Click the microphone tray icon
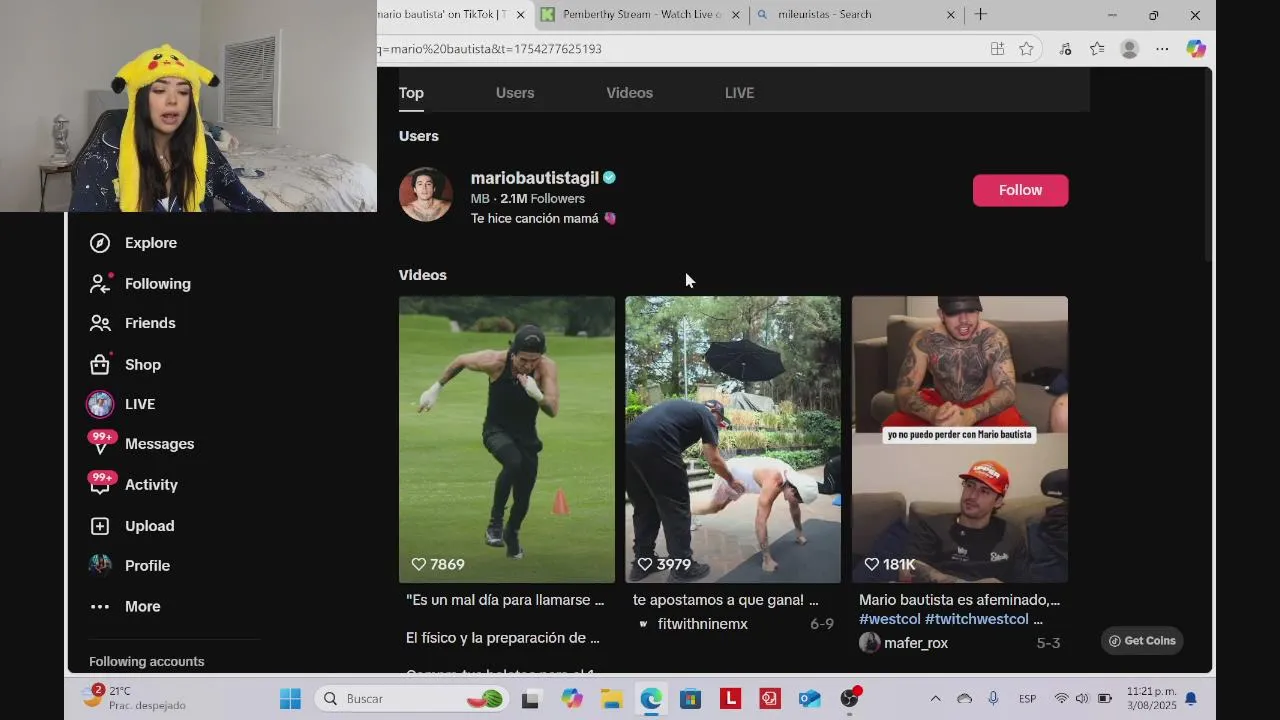 point(993,699)
